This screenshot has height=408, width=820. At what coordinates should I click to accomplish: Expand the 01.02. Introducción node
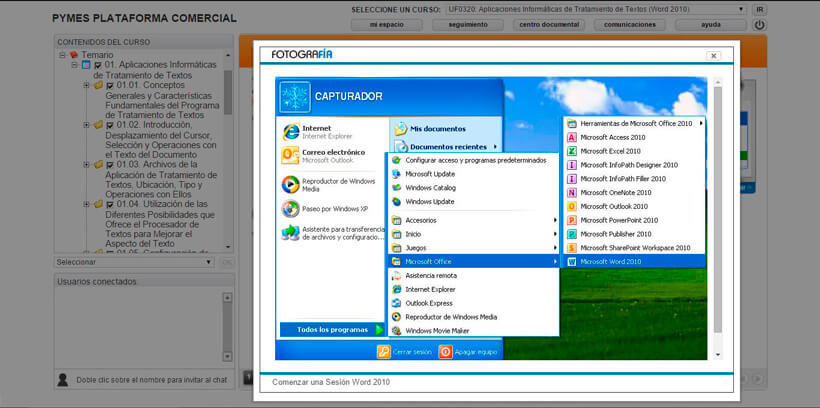point(87,124)
